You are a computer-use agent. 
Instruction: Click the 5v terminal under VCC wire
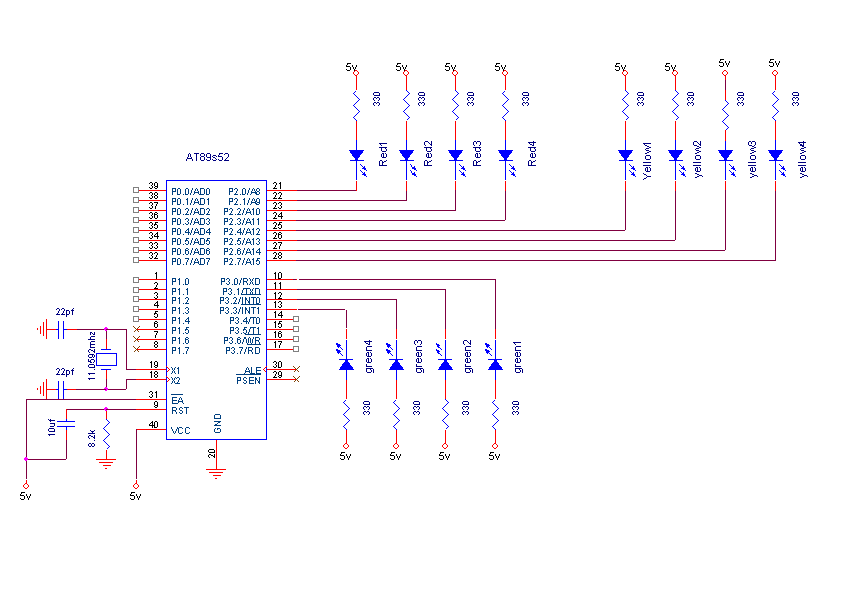[136, 486]
